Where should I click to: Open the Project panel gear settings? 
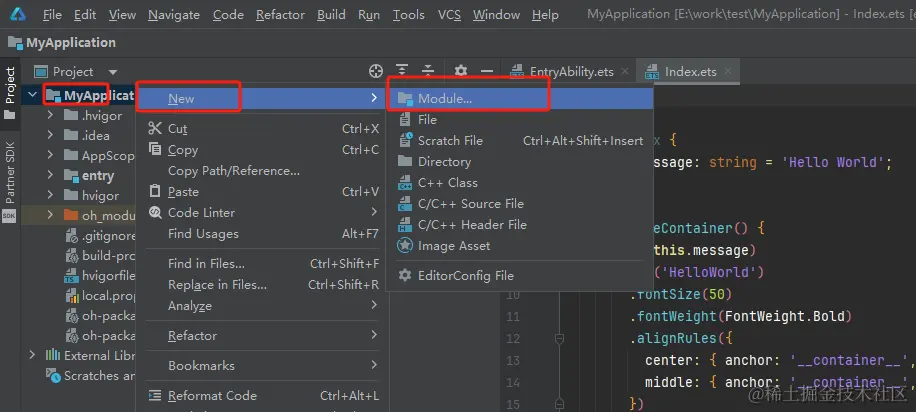point(461,71)
